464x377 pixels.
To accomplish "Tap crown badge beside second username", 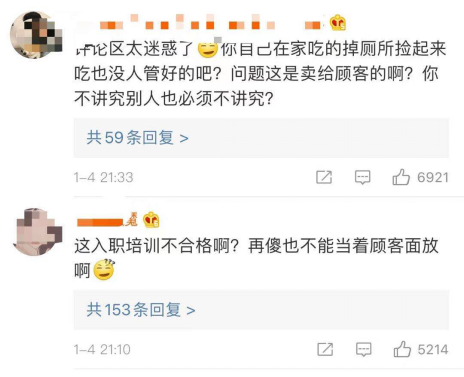I will [x=151, y=220].
